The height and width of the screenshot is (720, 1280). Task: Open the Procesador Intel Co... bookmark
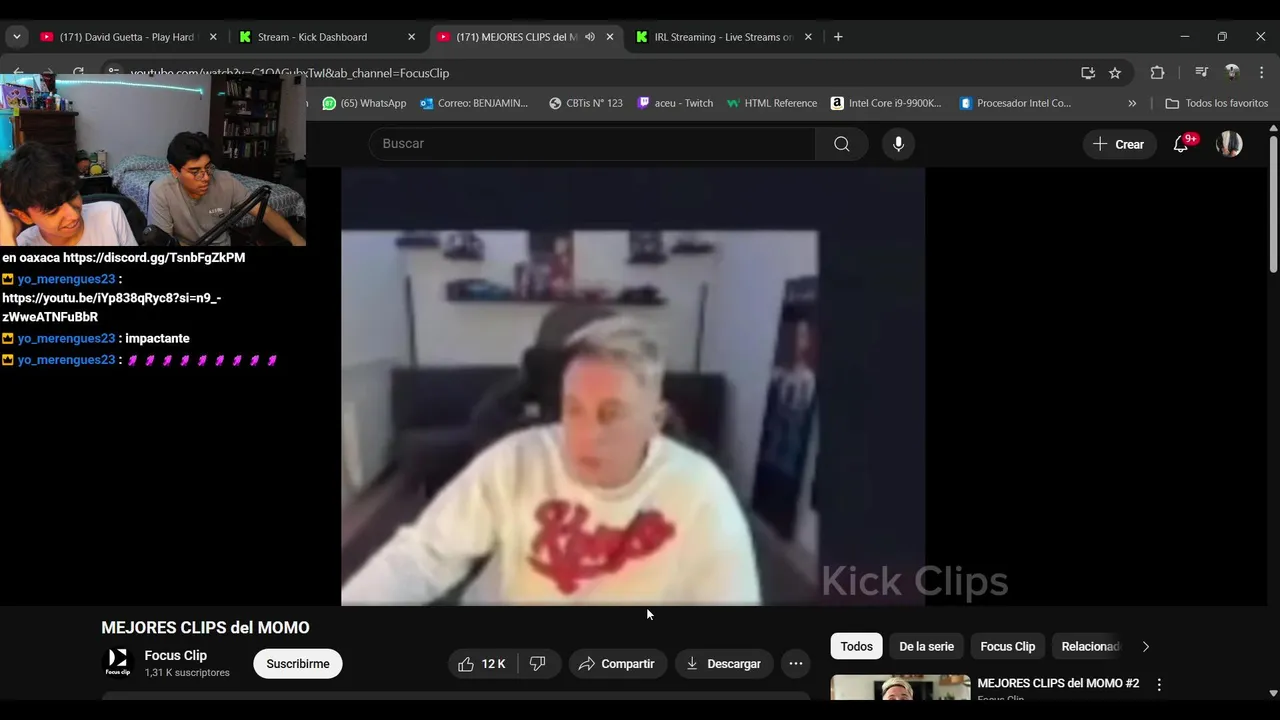(1015, 103)
